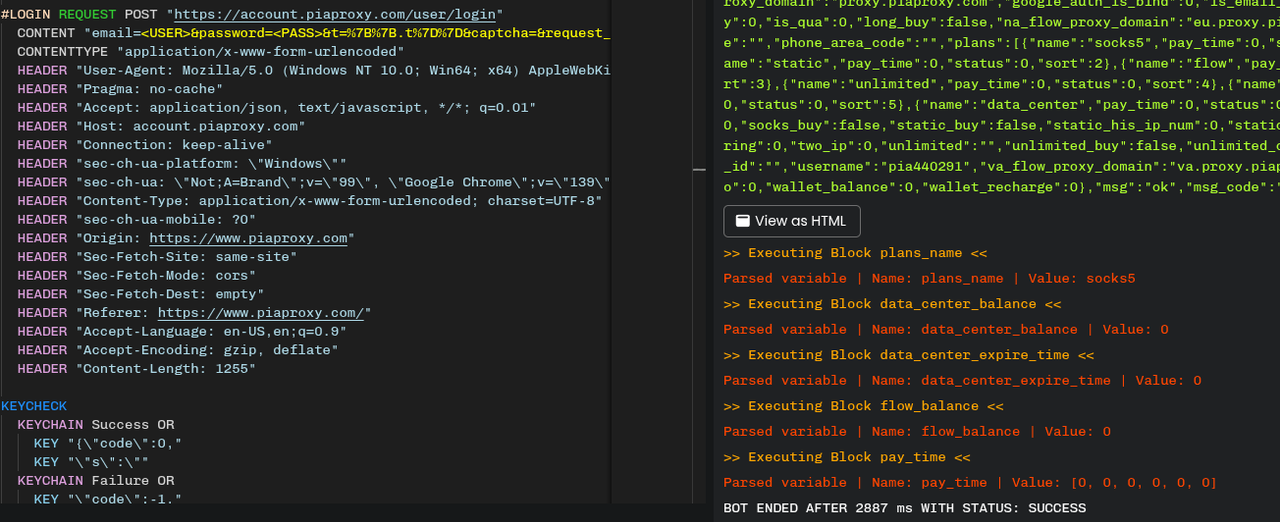Click the Pragma: no-cache header line

click(x=120, y=89)
